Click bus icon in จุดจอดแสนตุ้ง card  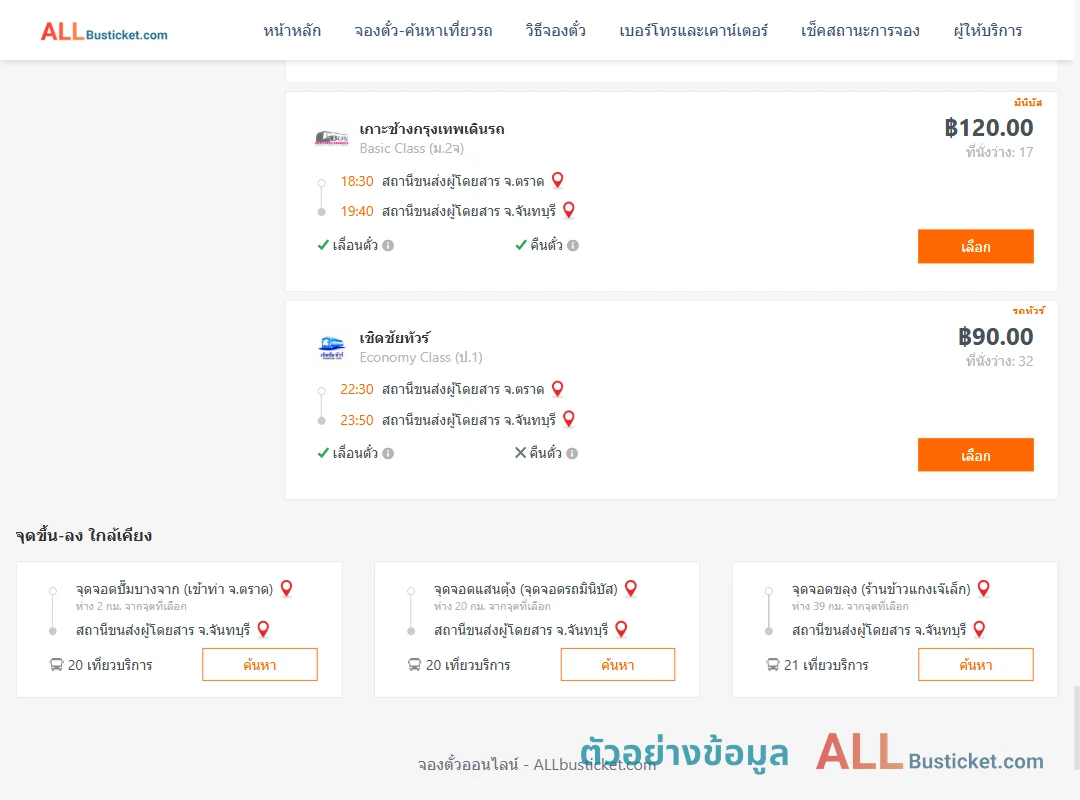pyautogui.click(x=414, y=665)
